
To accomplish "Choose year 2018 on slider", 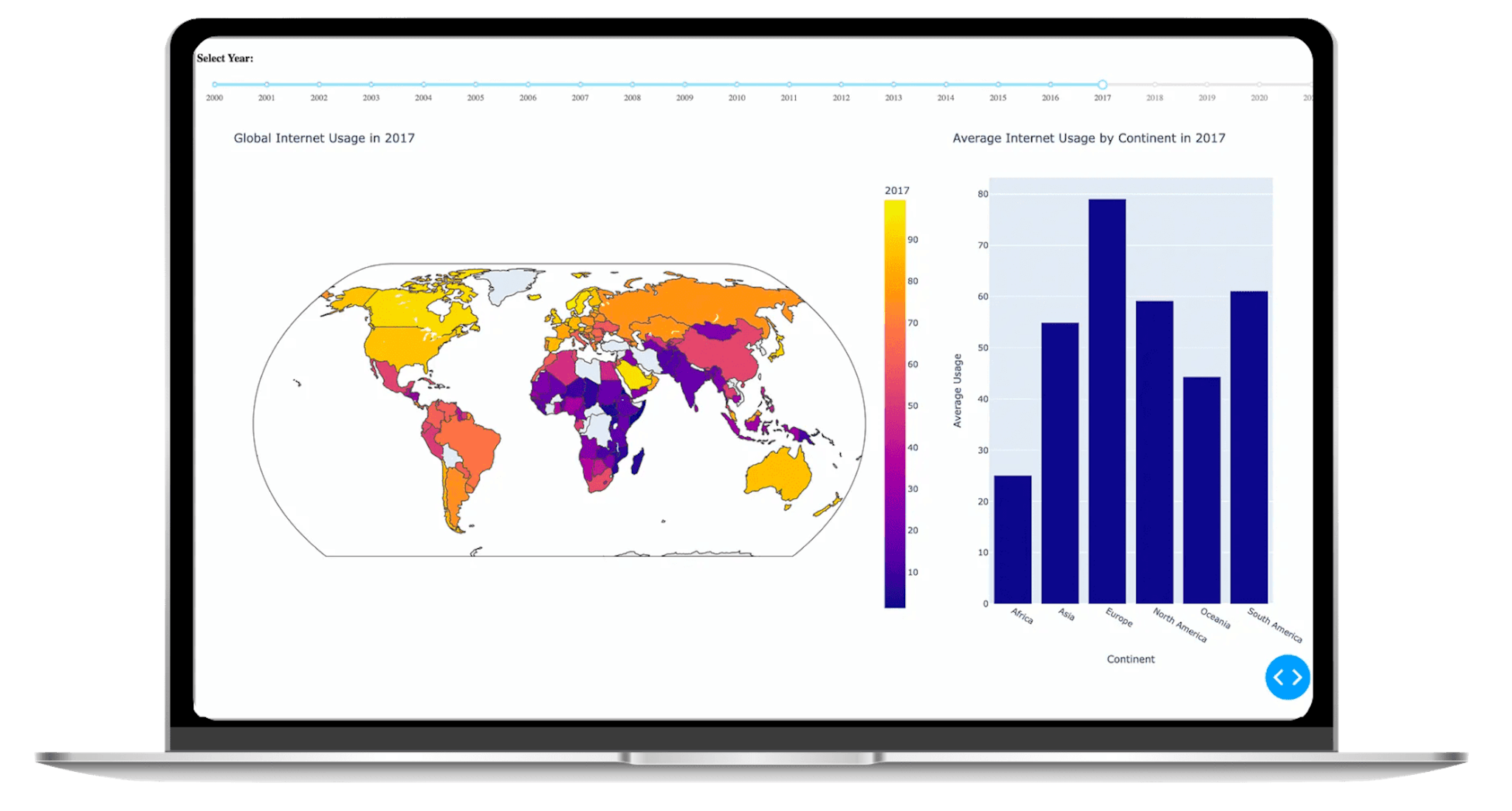I will tap(1155, 85).
